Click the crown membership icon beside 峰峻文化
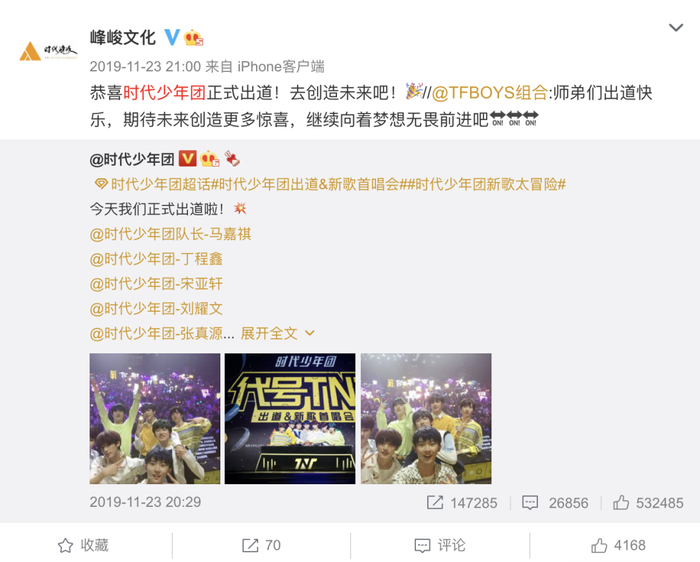This screenshot has width=700, height=562. (193, 37)
